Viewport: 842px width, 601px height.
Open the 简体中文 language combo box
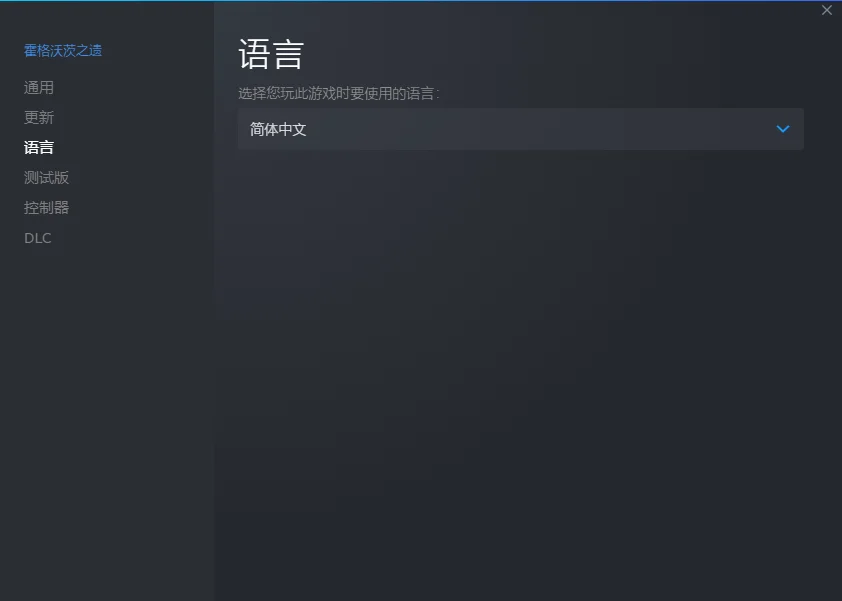click(x=521, y=129)
